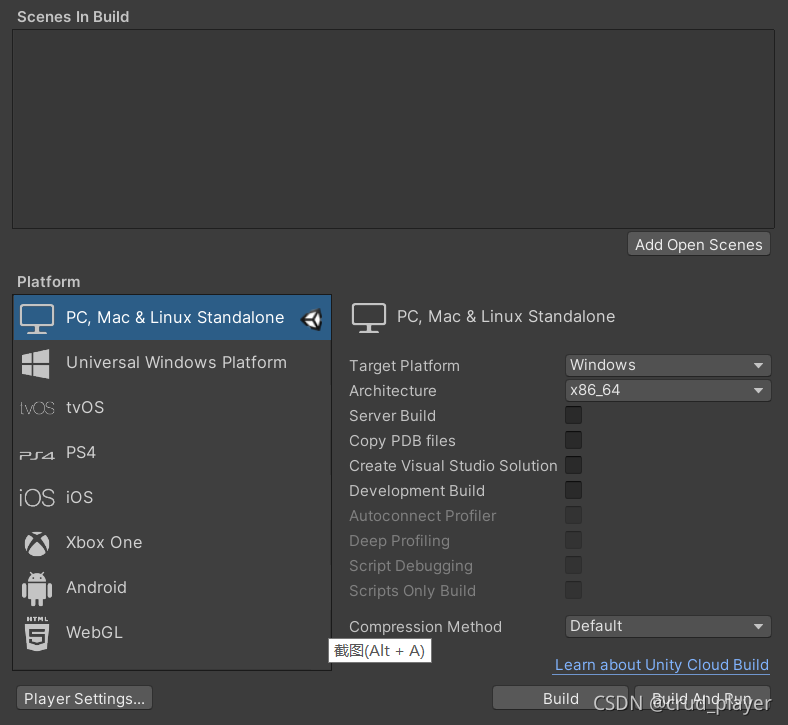Click the Windows logo icon for UWP
The width and height of the screenshot is (788, 725).
pos(36,363)
